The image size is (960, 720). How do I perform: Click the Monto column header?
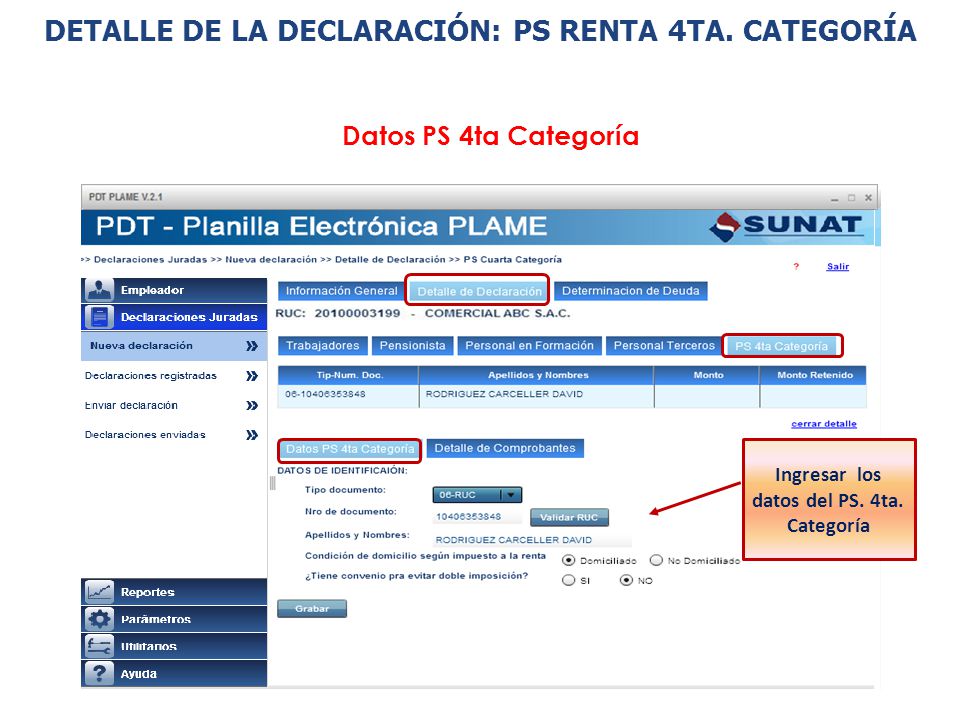pyautogui.click(x=707, y=375)
